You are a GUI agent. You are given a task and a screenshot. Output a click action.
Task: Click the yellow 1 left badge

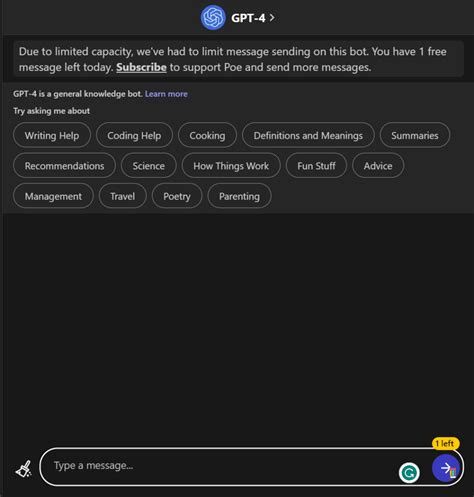(x=445, y=443)
